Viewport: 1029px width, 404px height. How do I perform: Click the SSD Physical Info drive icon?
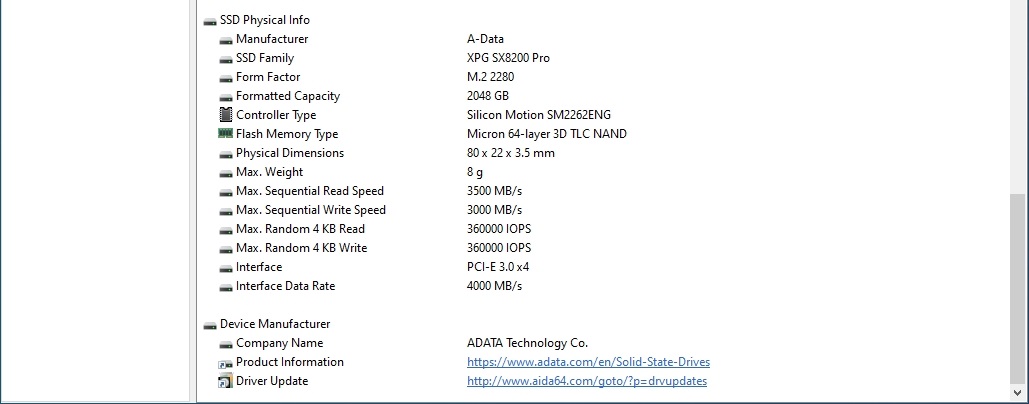(210, 21)
